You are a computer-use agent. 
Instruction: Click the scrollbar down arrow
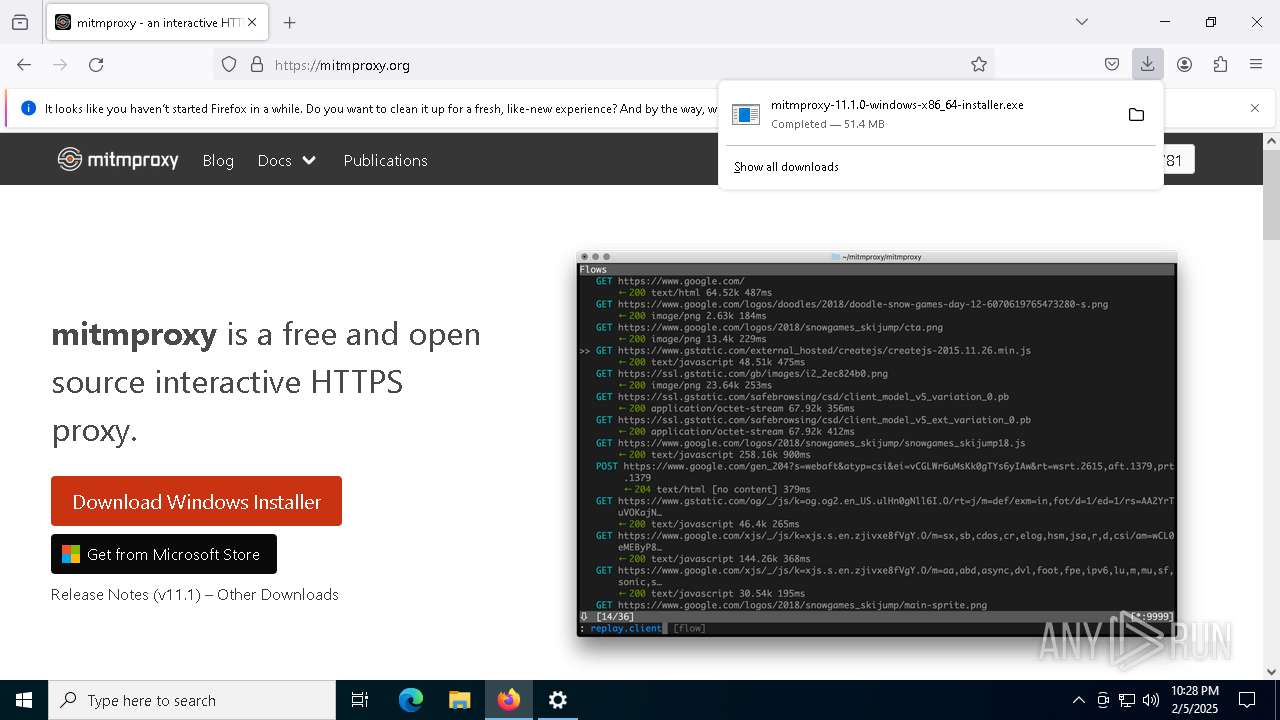[1271, 671]
